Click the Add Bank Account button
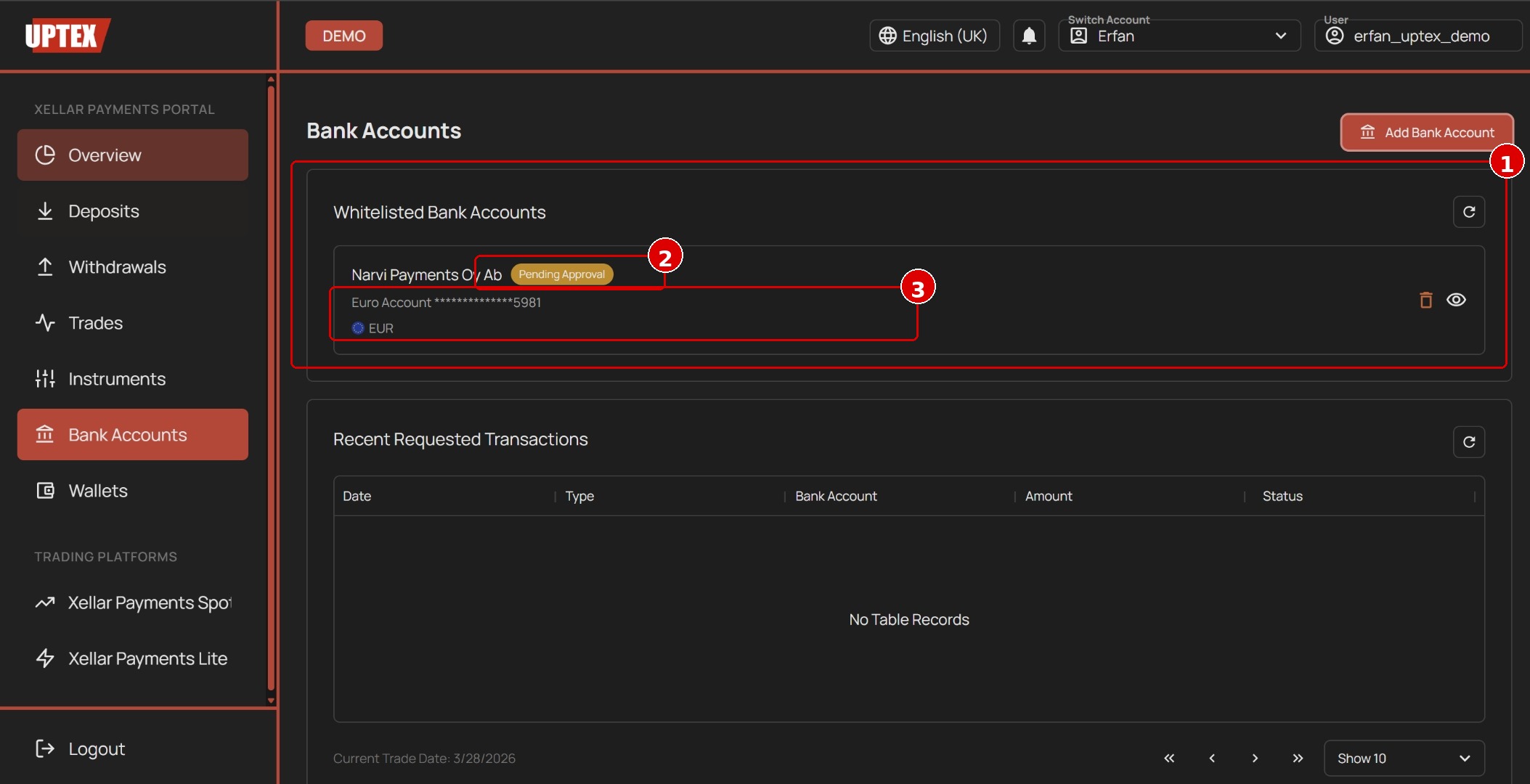This screenshot has height=784, width=1530. (1427, 132)
